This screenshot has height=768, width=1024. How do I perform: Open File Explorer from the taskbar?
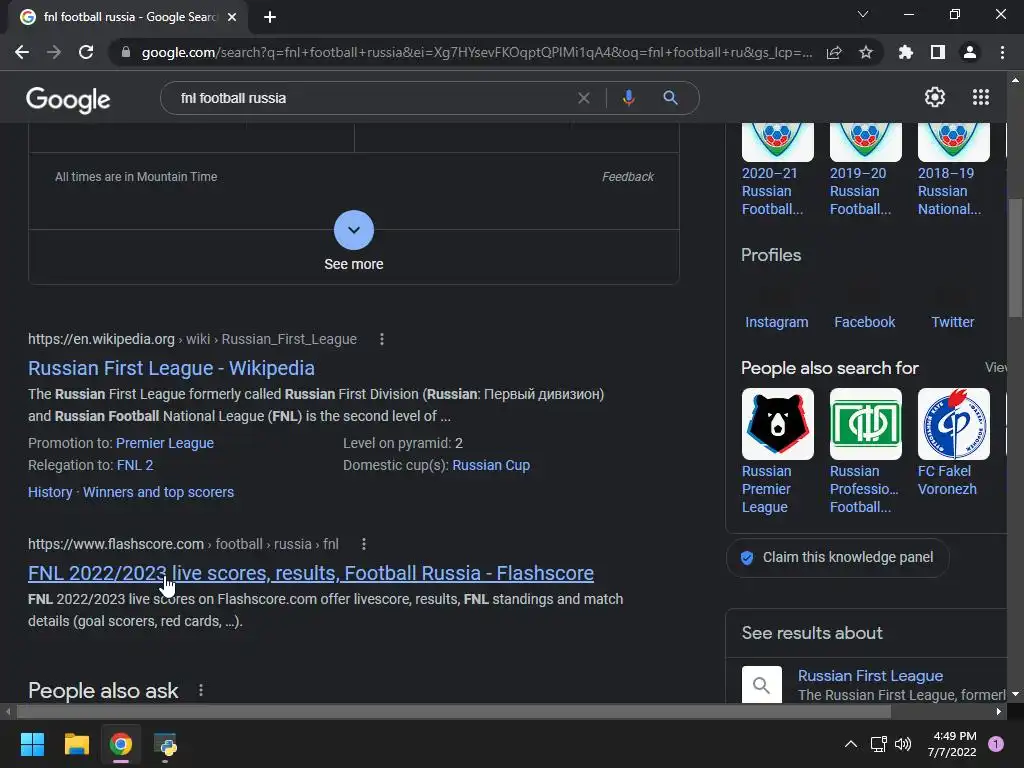point(76,744)
